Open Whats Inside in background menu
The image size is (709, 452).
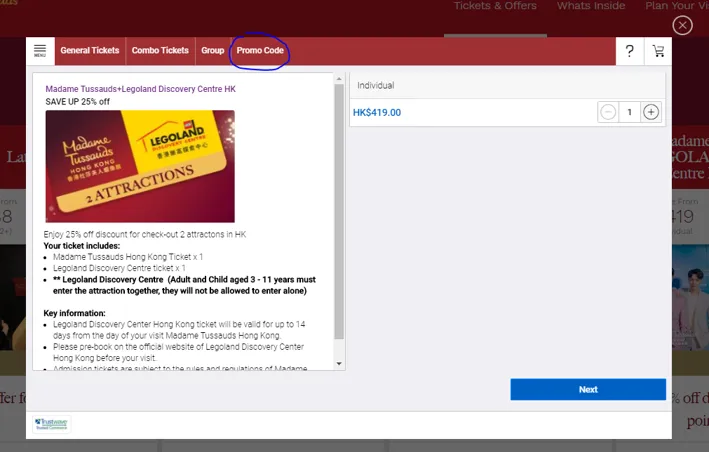[591, 6]
